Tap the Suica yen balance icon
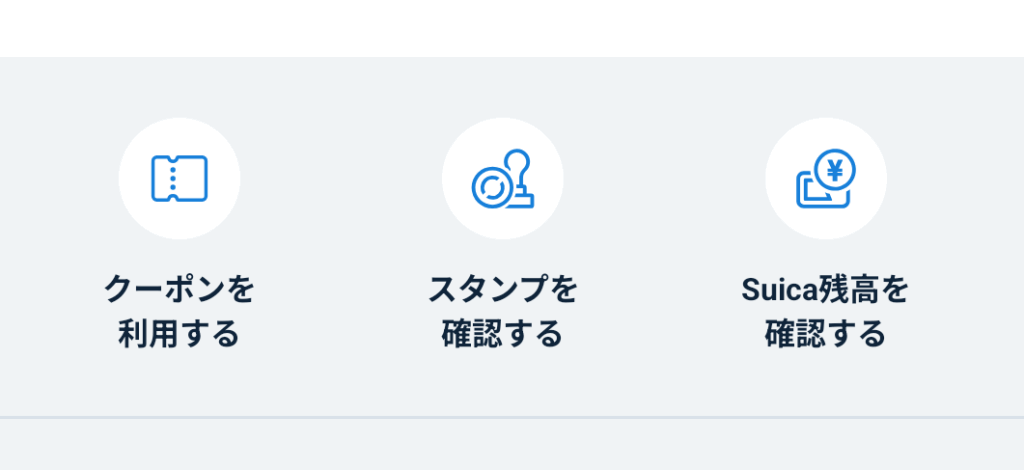This screenshot has height=470, width=1024. (x=826, y=179)
